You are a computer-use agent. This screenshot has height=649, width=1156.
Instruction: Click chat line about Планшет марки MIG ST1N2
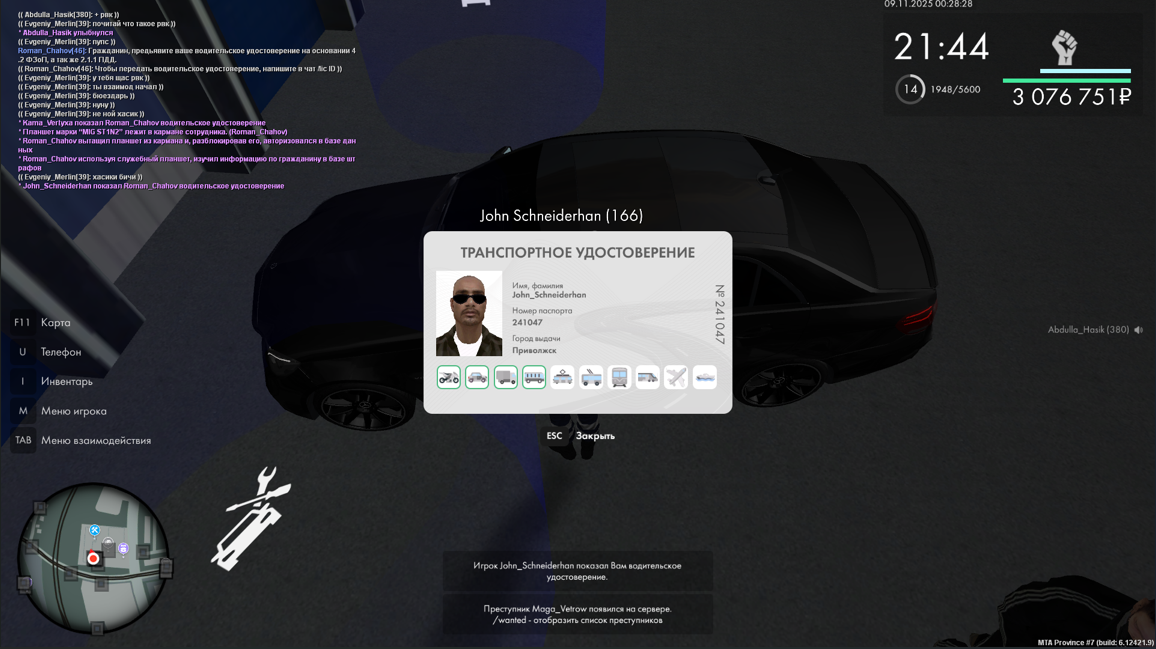coord(153,132)
